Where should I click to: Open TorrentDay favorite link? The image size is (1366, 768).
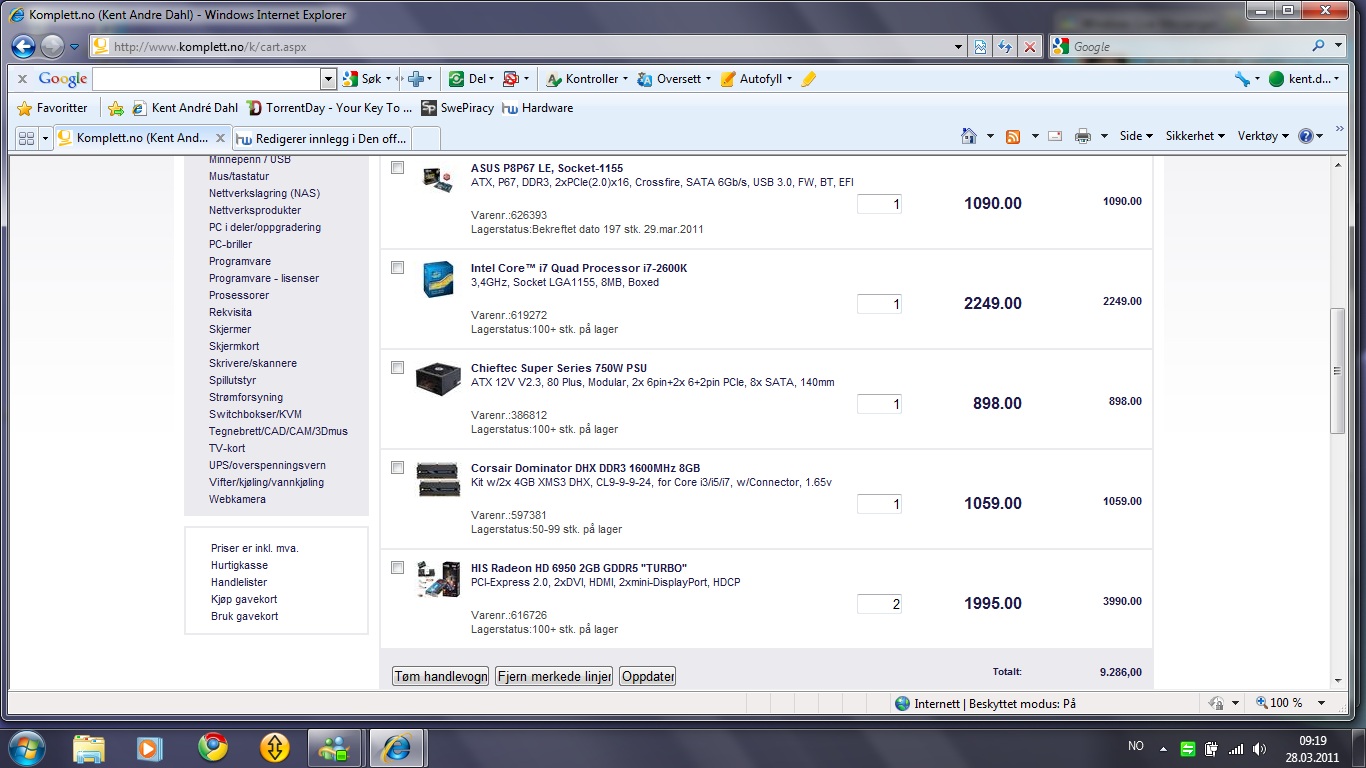click(x=329, y=108)
